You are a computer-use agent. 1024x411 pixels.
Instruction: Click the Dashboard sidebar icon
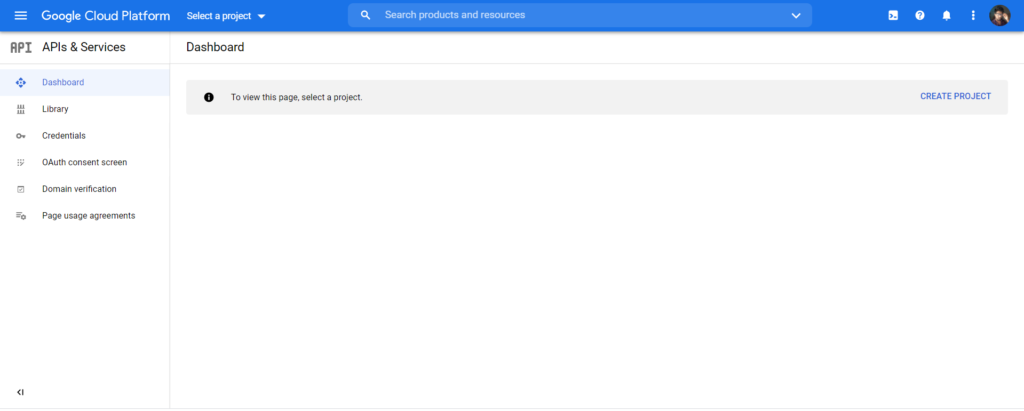(x=20, y=82)
